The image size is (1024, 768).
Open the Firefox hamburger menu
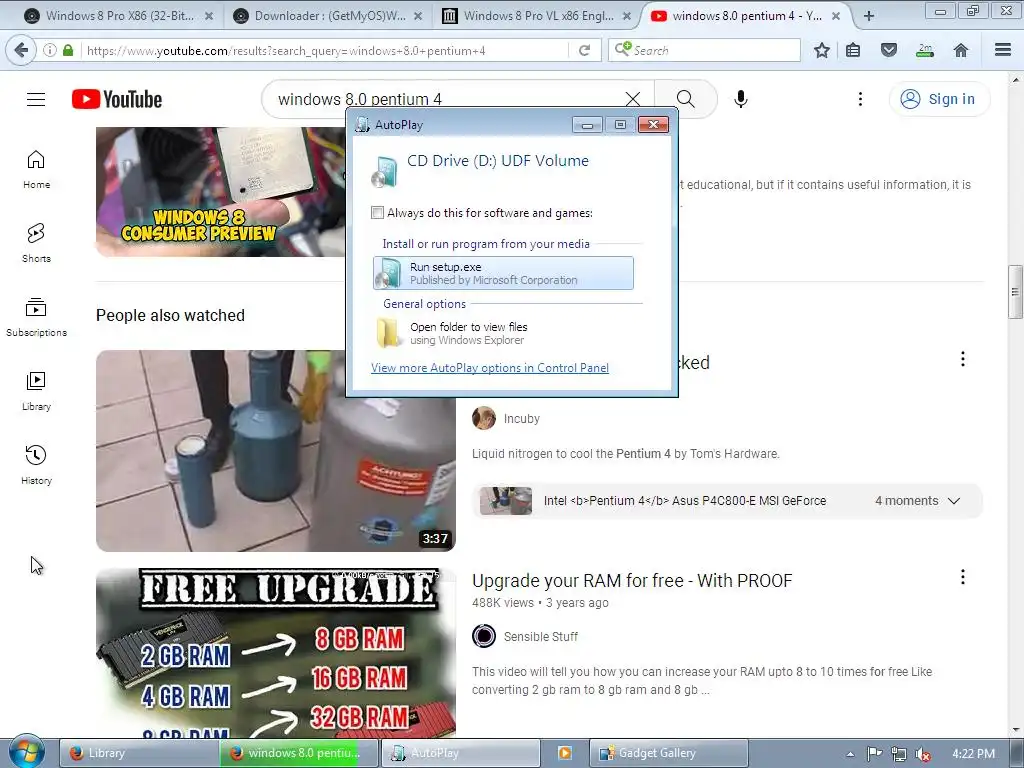click(x=1003, y=50)
